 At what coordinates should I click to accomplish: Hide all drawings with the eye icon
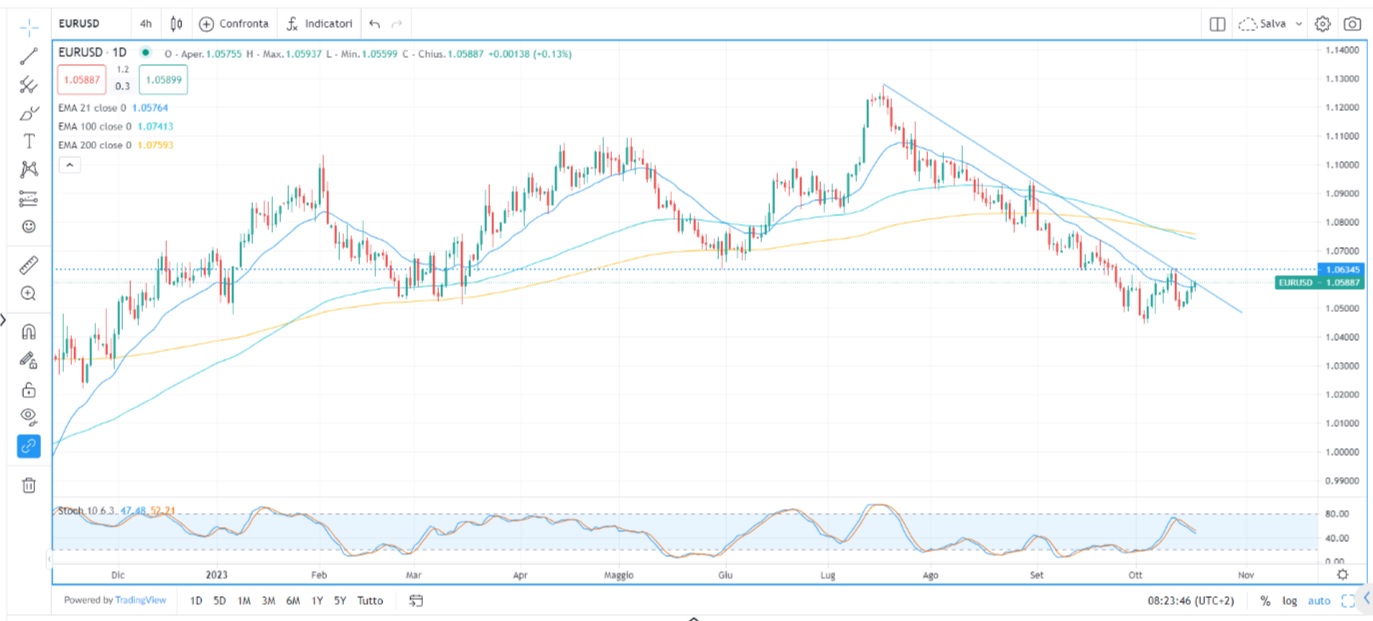29,416
